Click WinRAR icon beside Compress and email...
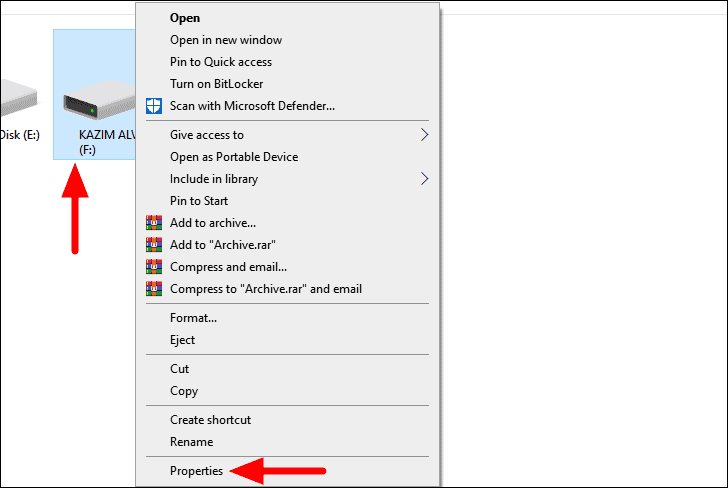This screenshot has width=728, height=488. (x=154, y=267)
